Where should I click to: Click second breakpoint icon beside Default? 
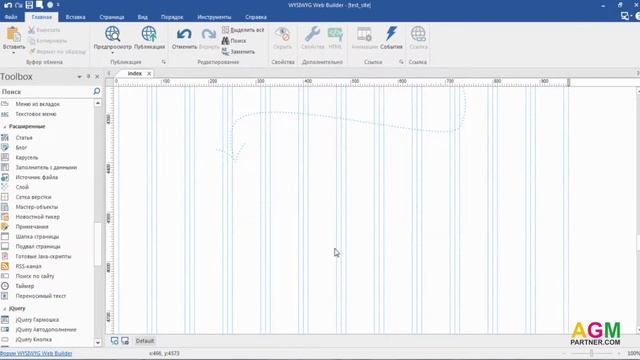[125, 341]
